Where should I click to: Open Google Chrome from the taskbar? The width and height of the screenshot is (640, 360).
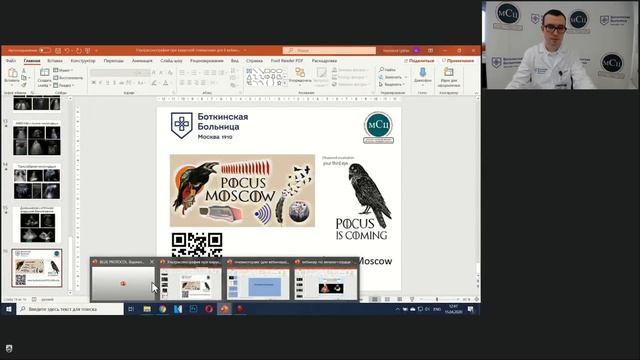point(162,309)
